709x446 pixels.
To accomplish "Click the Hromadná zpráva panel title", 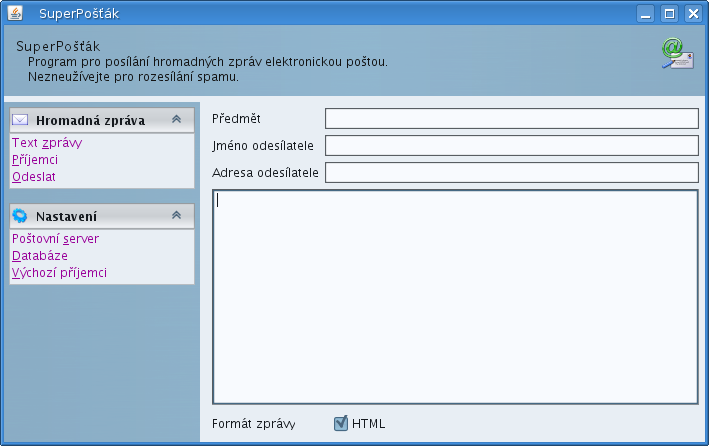I will [x=90, y=120].
